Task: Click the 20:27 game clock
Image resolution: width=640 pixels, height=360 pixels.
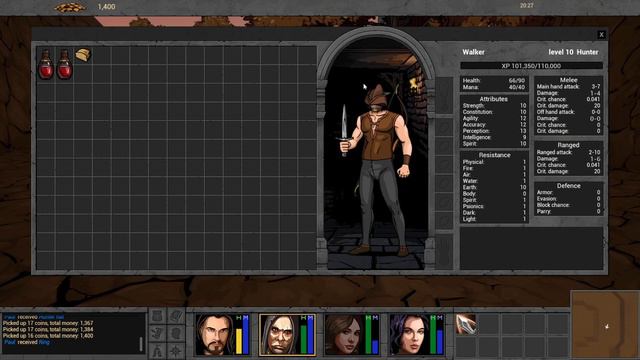Action: coord(527,6)
